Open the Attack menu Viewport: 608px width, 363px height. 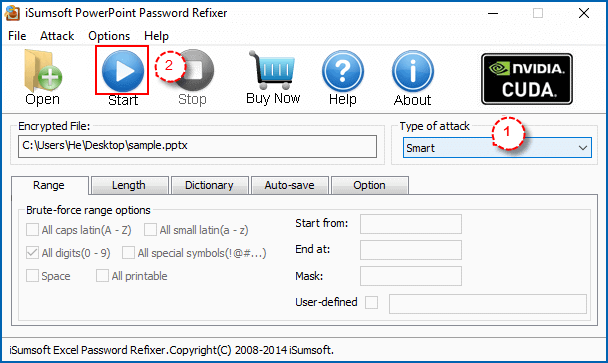[57, 36]
